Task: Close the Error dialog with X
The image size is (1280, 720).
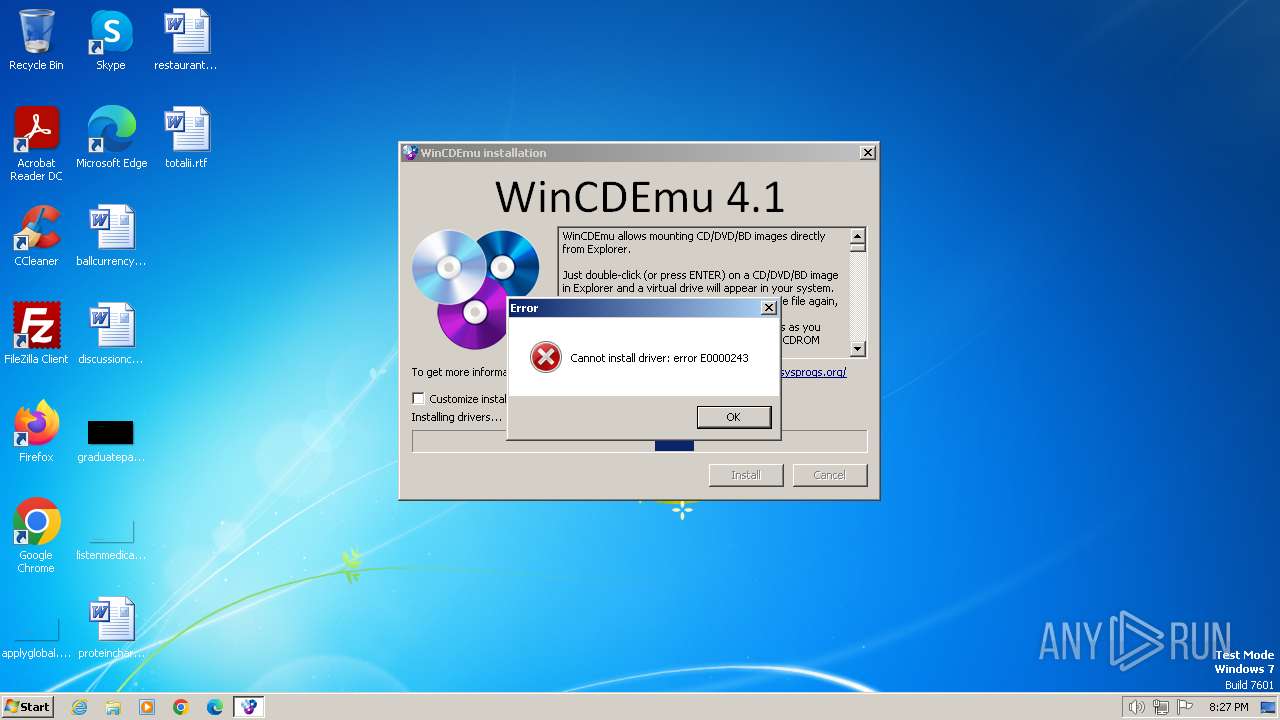Action: click(x=768, y=308)
